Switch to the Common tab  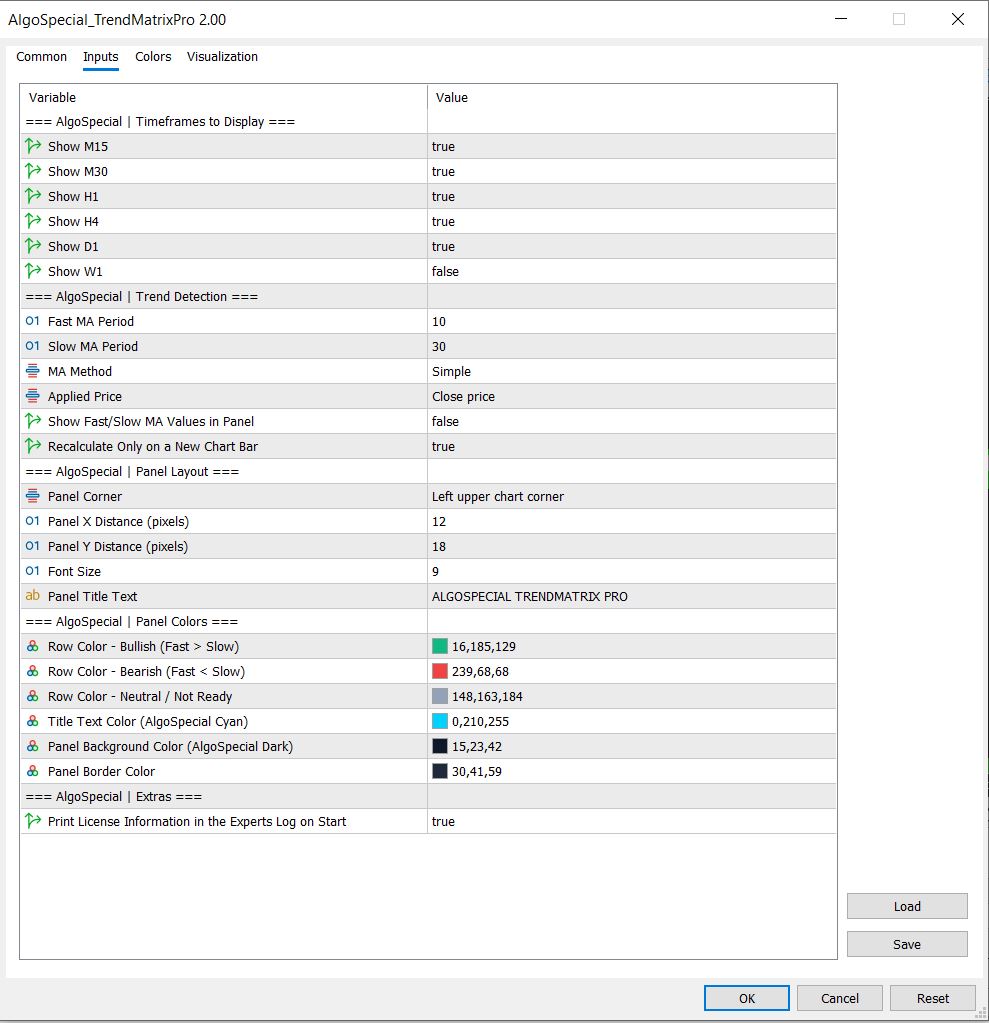[41, 57]
